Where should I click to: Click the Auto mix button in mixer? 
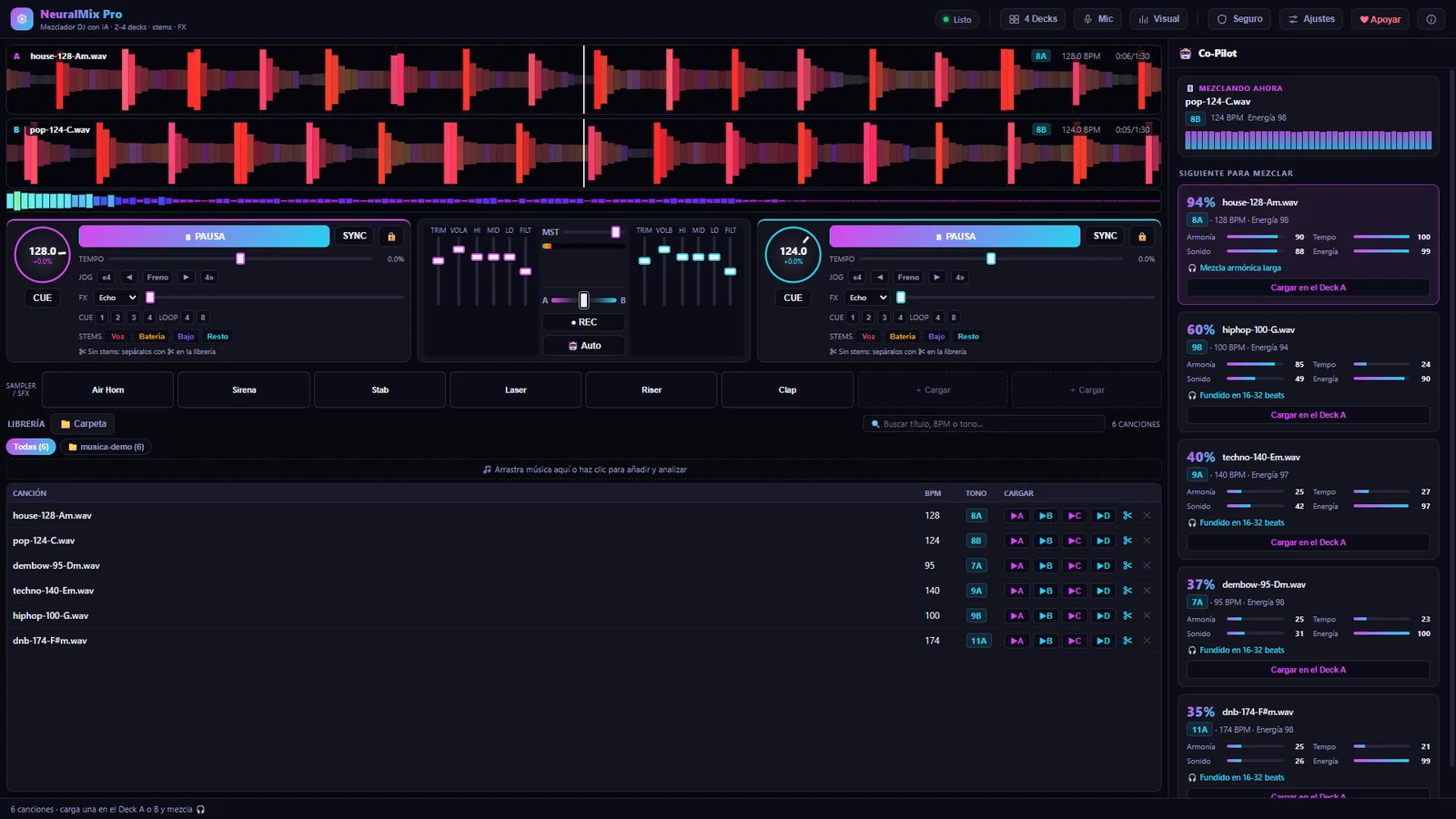(x=584, y=346)
